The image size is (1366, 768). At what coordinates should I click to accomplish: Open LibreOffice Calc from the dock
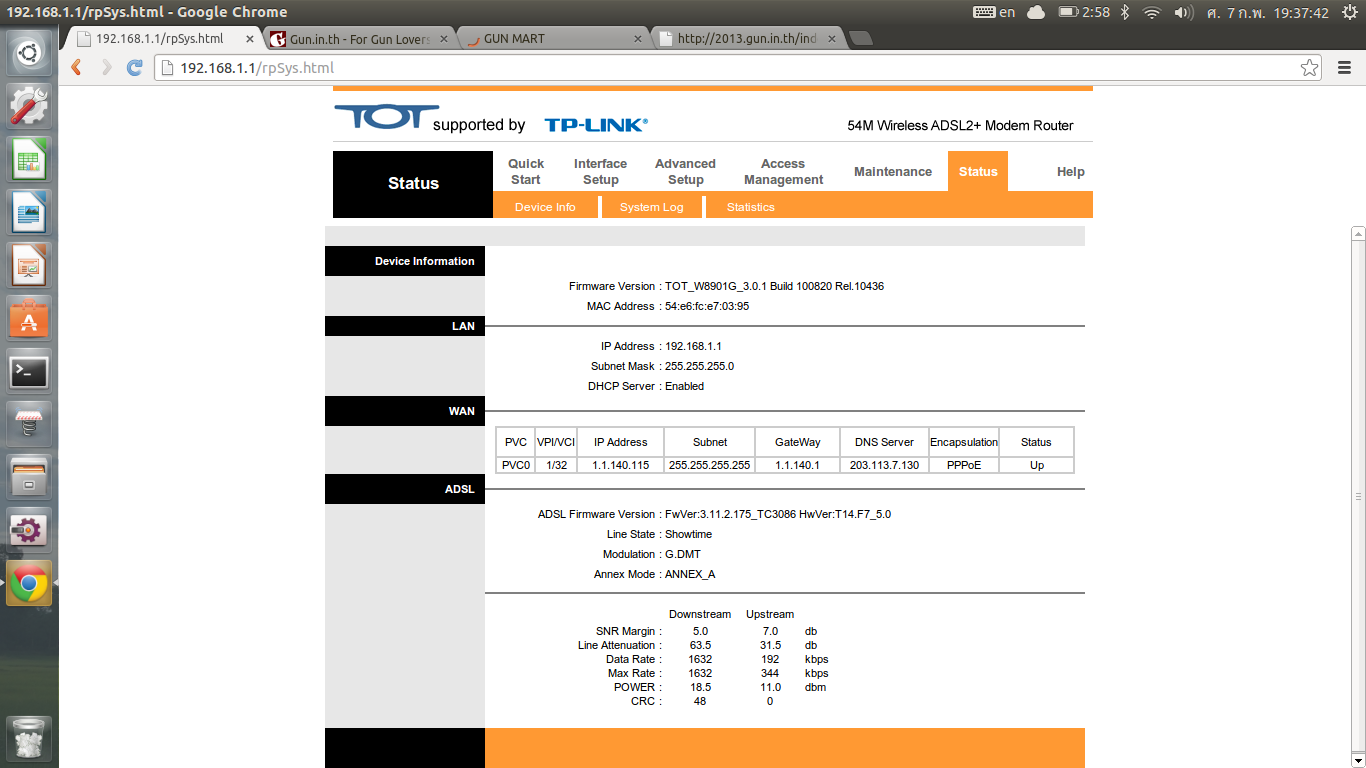point(29,159)
